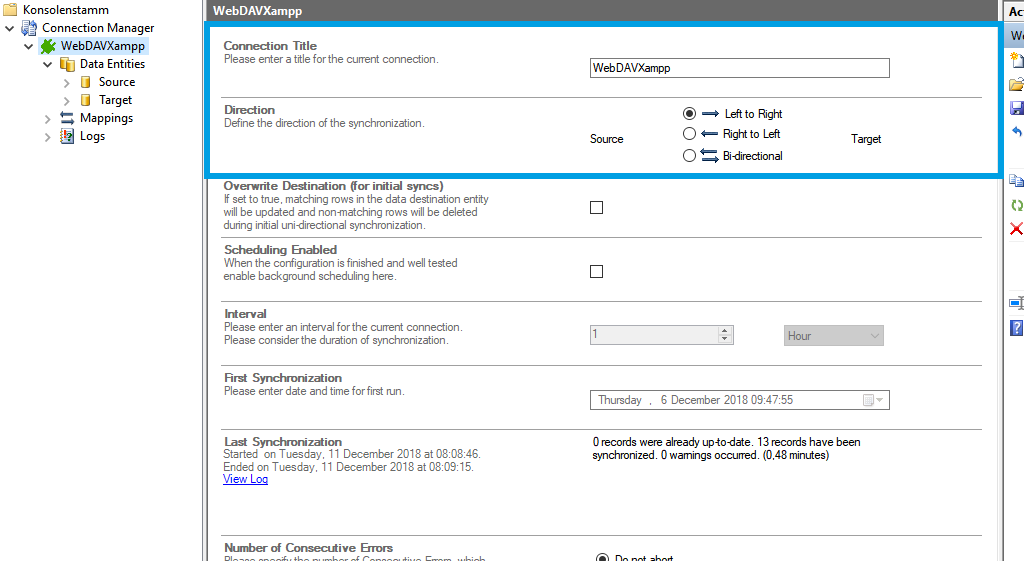Open the Hour interval unit dropdown

pos(833,336)
